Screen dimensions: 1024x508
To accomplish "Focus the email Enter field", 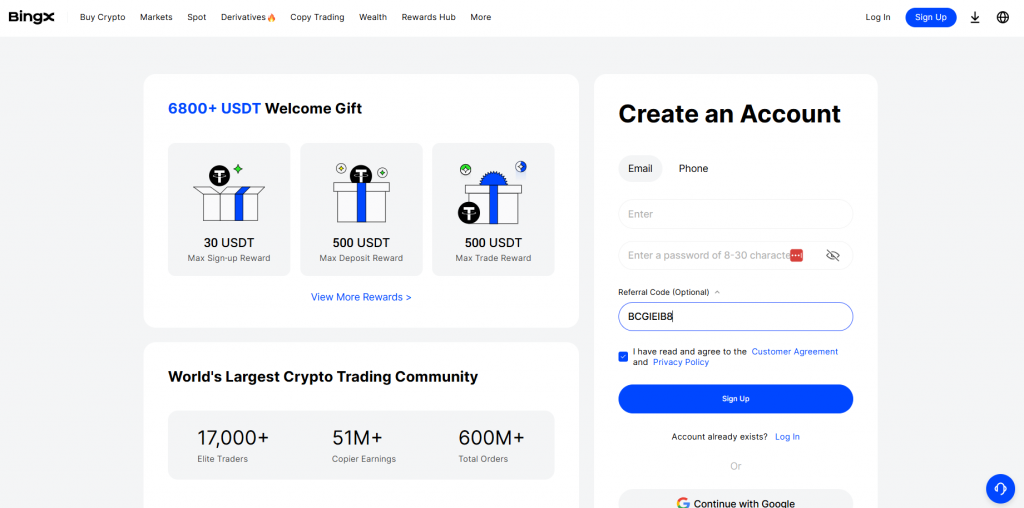I will (x=735, y=214).
